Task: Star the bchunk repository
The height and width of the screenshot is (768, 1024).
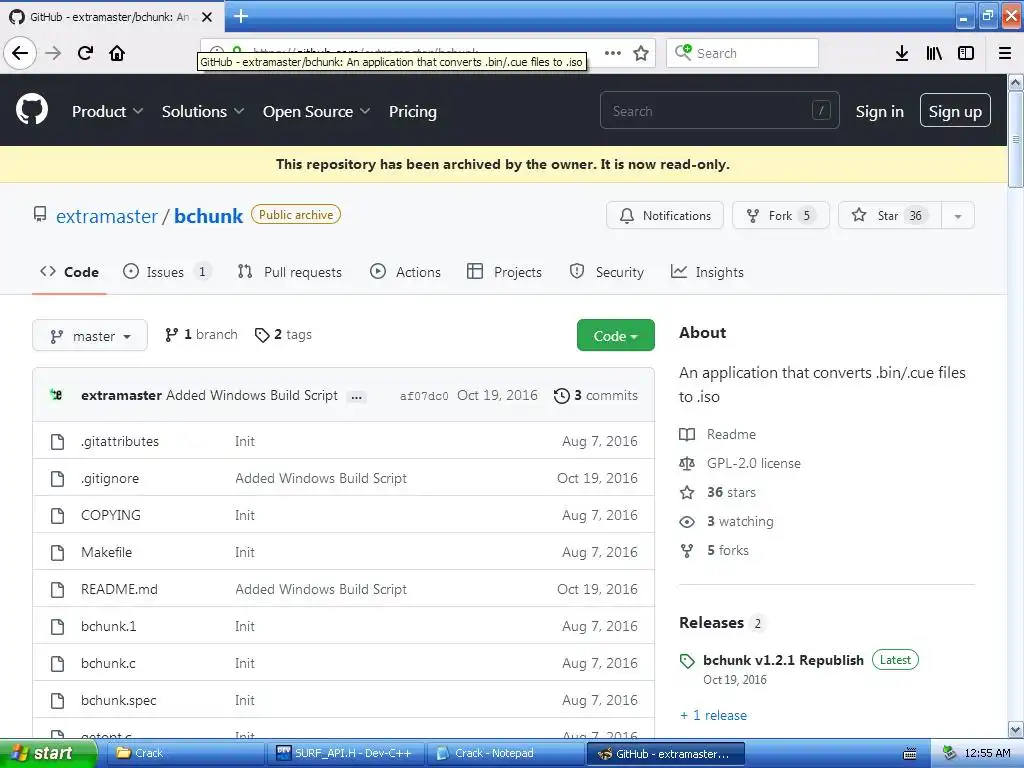Action: 889,216
